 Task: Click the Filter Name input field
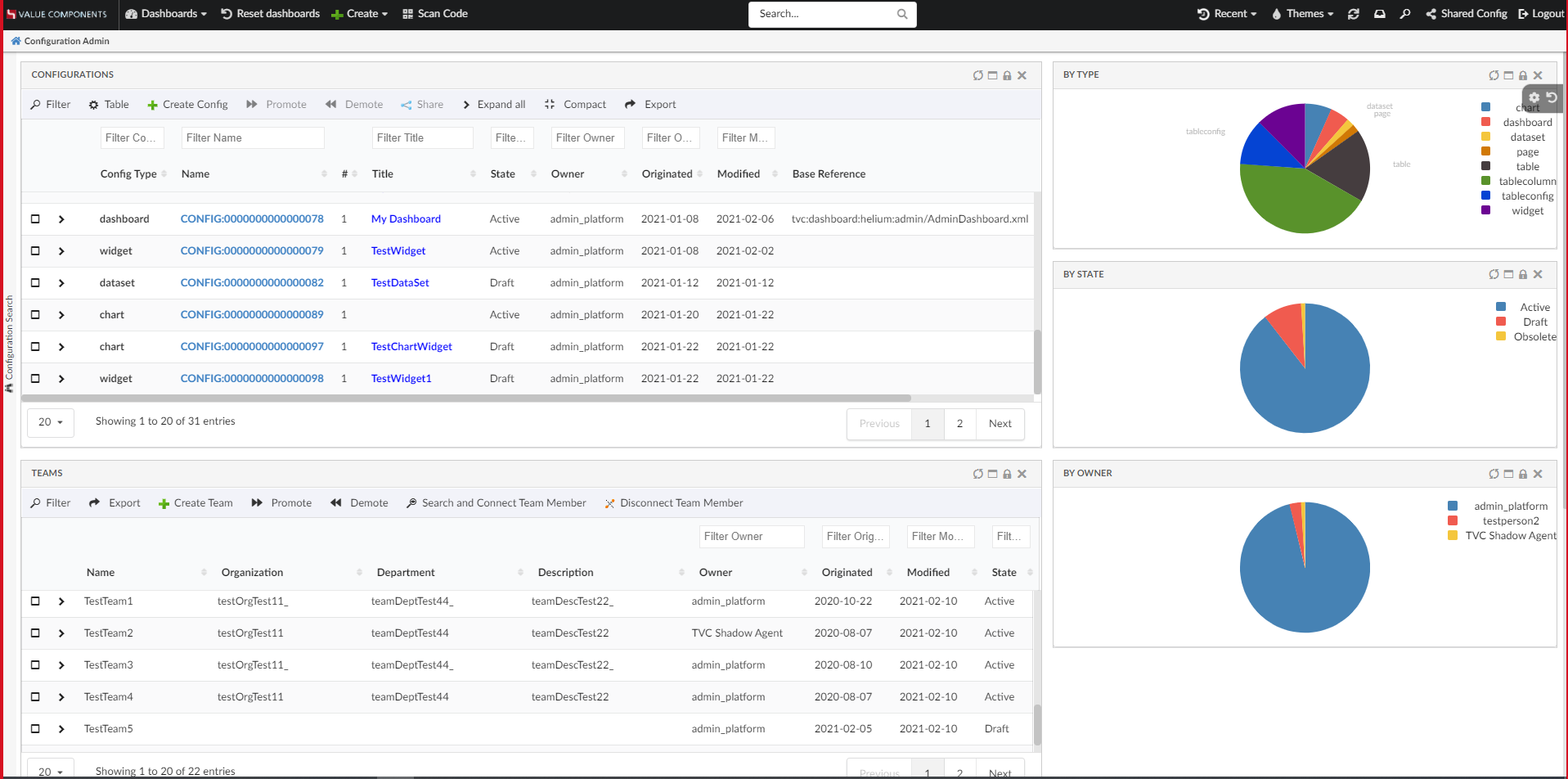coord(252,138)
